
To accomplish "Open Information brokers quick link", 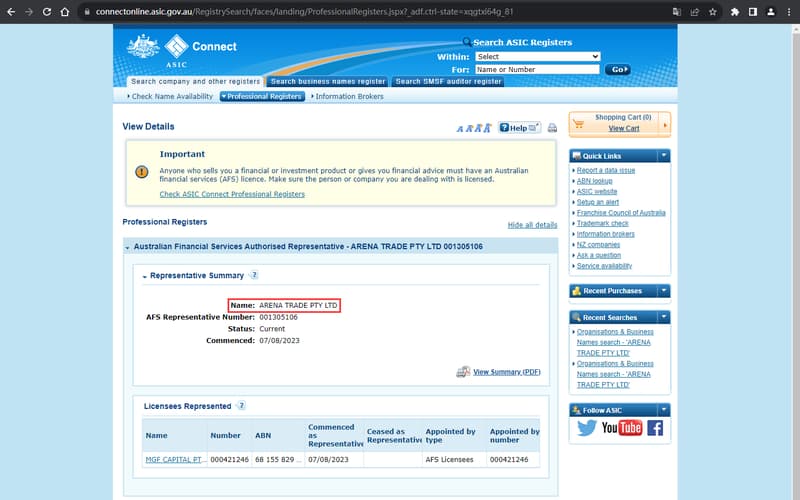I will pos(606,234).
